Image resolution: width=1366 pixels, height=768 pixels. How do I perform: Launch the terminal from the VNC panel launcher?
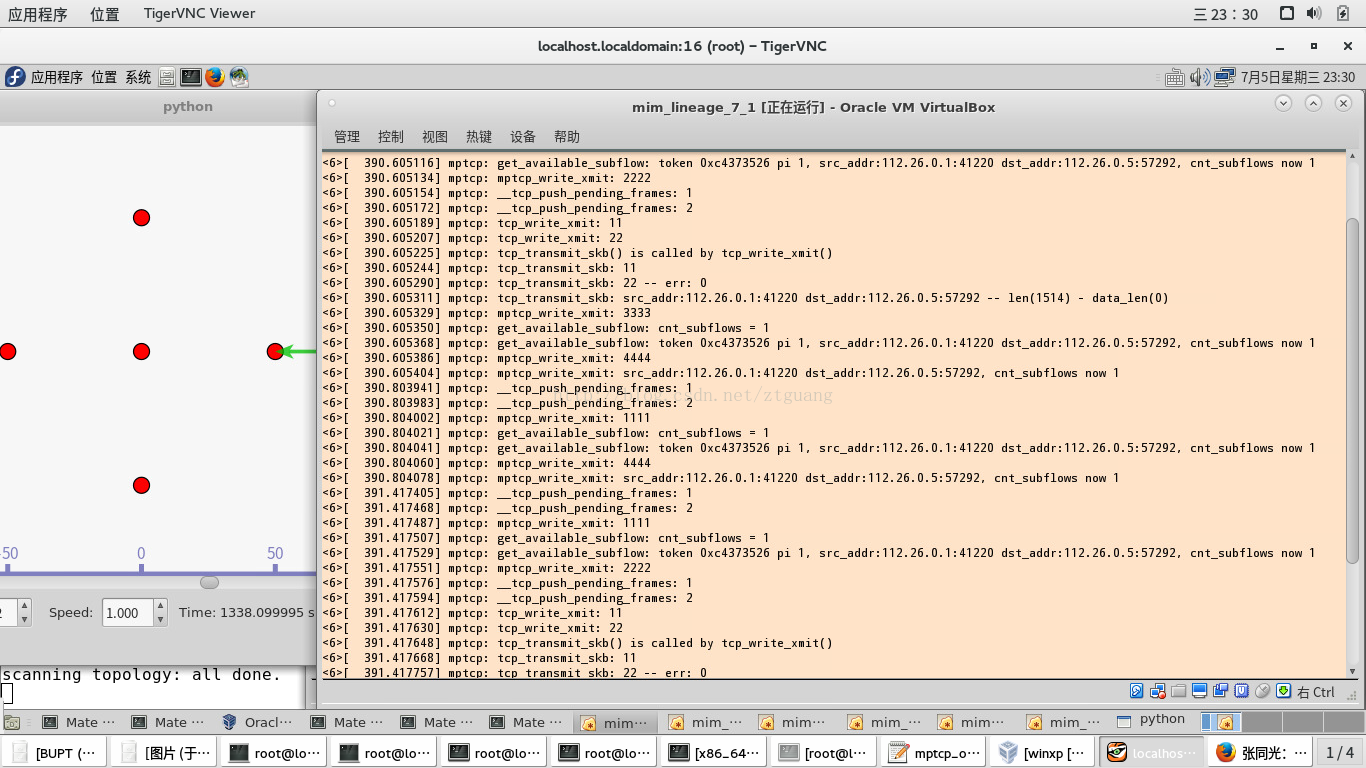[191, 77]
